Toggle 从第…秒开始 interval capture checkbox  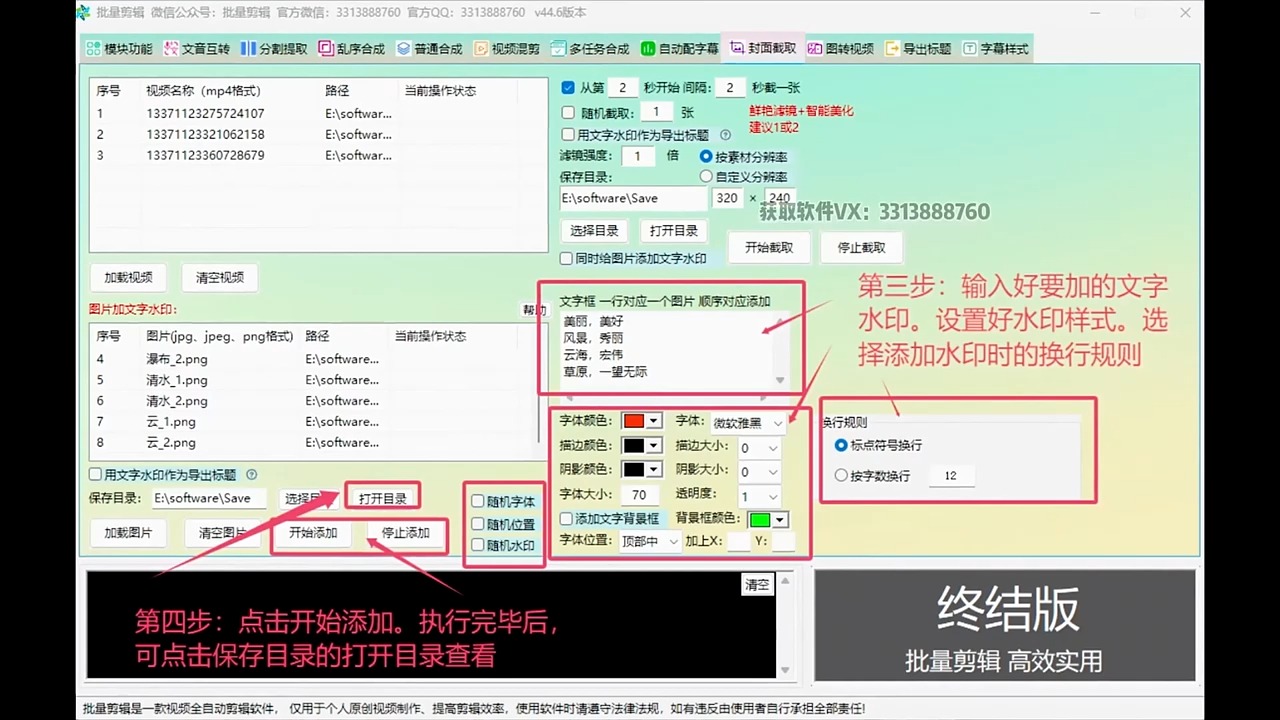pos(568,88)
